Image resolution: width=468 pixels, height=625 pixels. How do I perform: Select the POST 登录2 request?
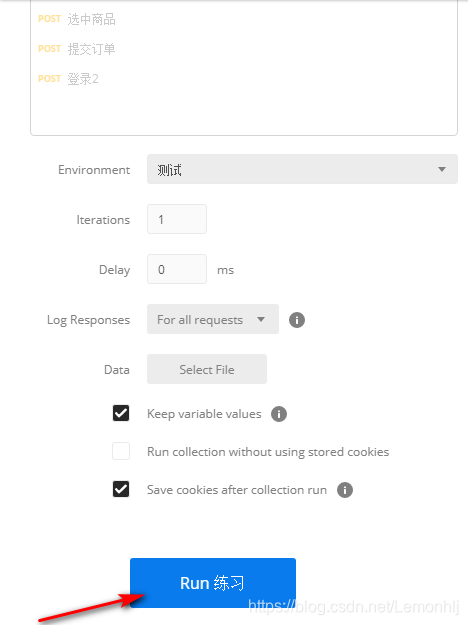click(68, 79)
